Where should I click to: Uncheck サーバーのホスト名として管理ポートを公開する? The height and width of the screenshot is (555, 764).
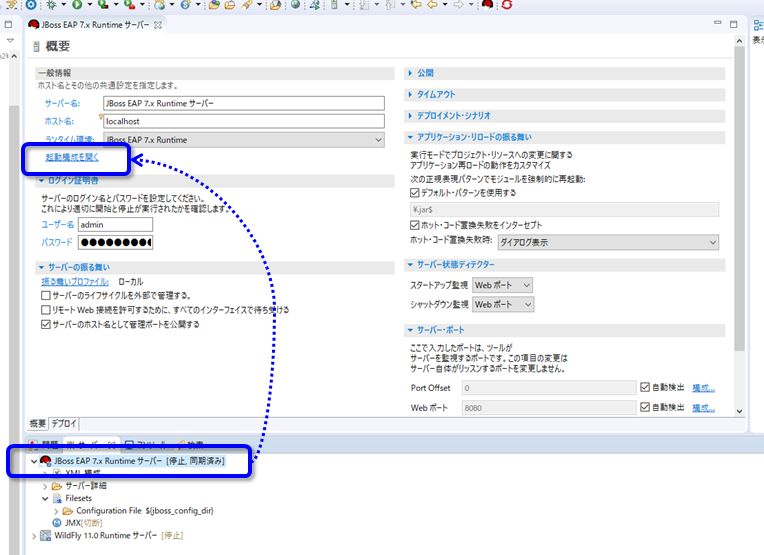tap(46, 325)
